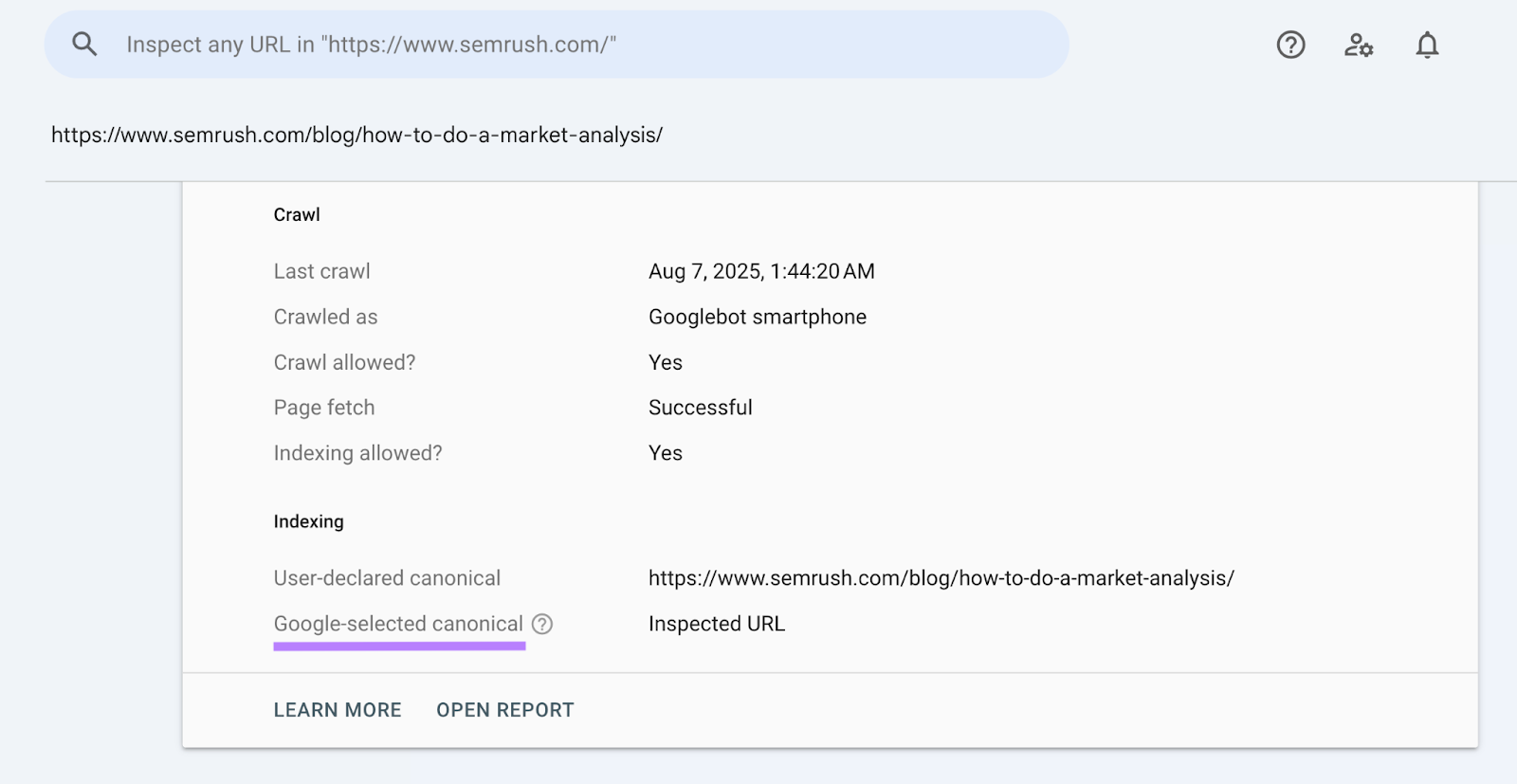This screenshot has height=784, width=1517.
Task: Select the user-declared canonical URL value
Action: point(941,578)
